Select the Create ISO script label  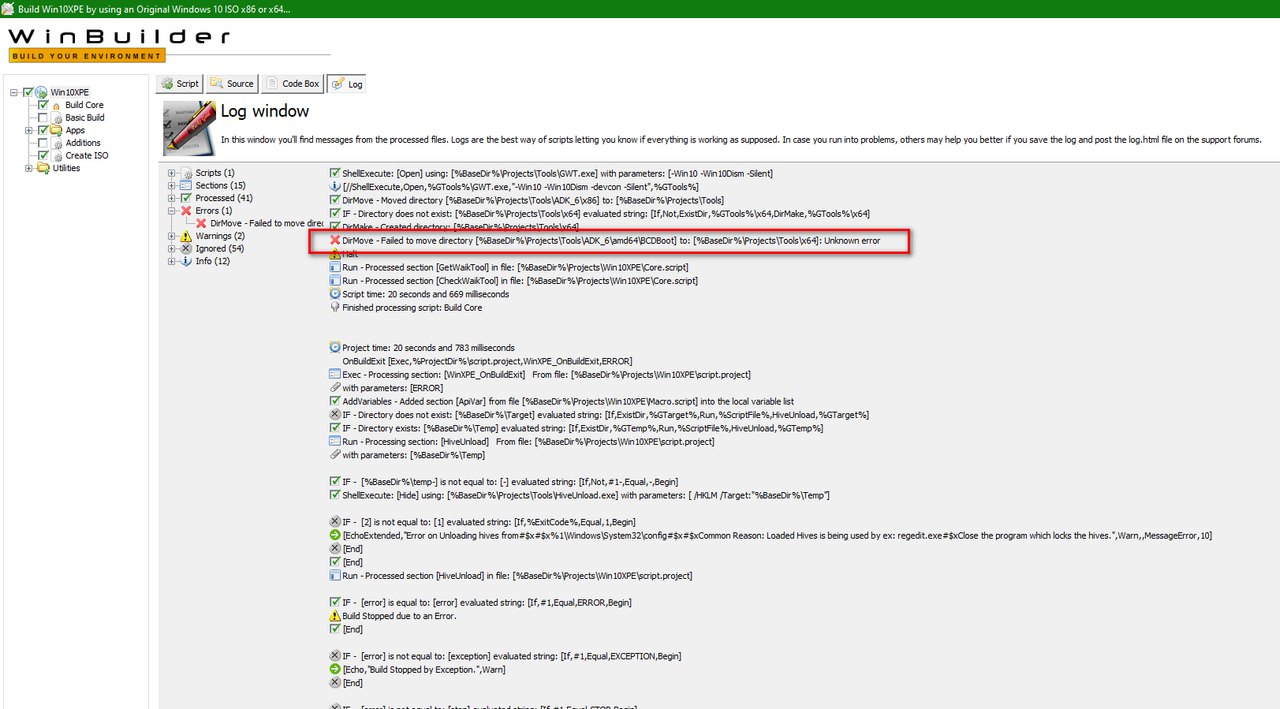click(x=87, y=156)
